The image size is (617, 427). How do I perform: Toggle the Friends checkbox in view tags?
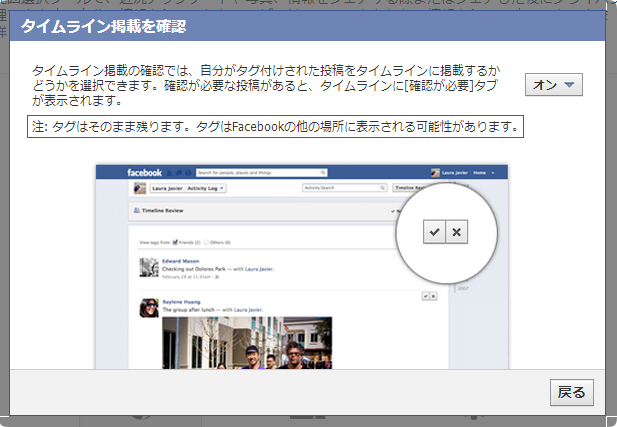pos(176,242)
